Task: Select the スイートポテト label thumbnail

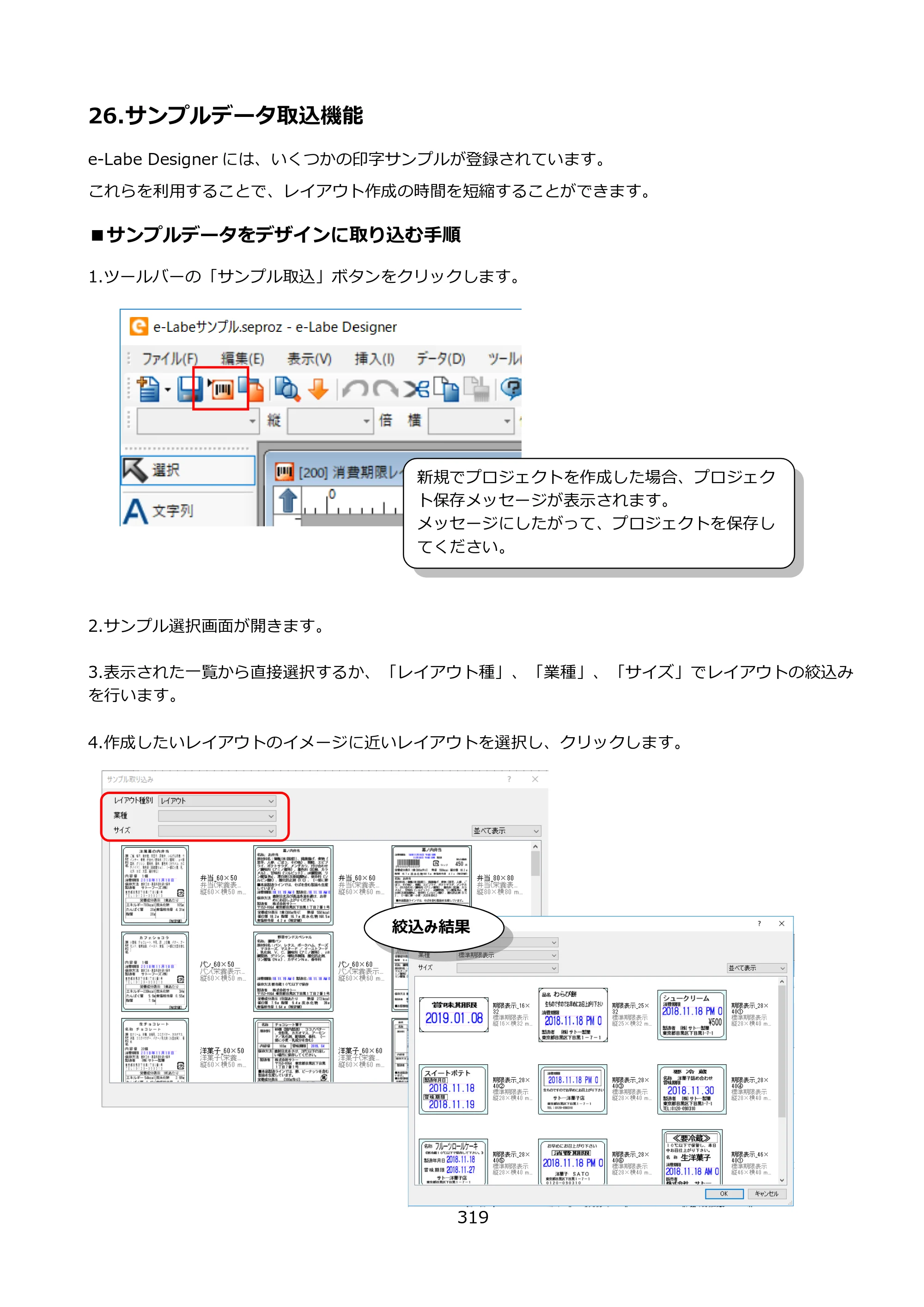Action: (454, 1089)
